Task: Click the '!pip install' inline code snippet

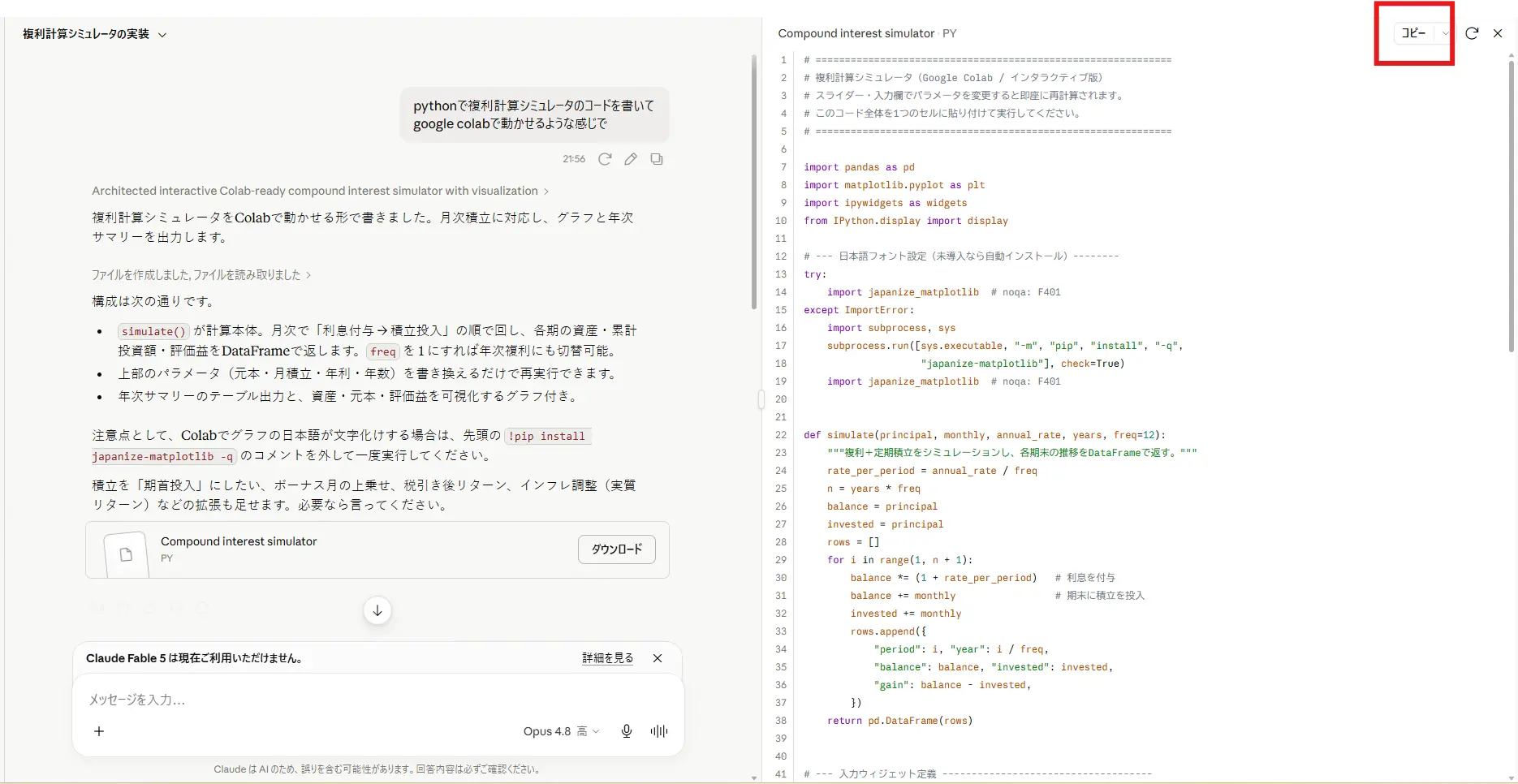Action: [546, 436]
